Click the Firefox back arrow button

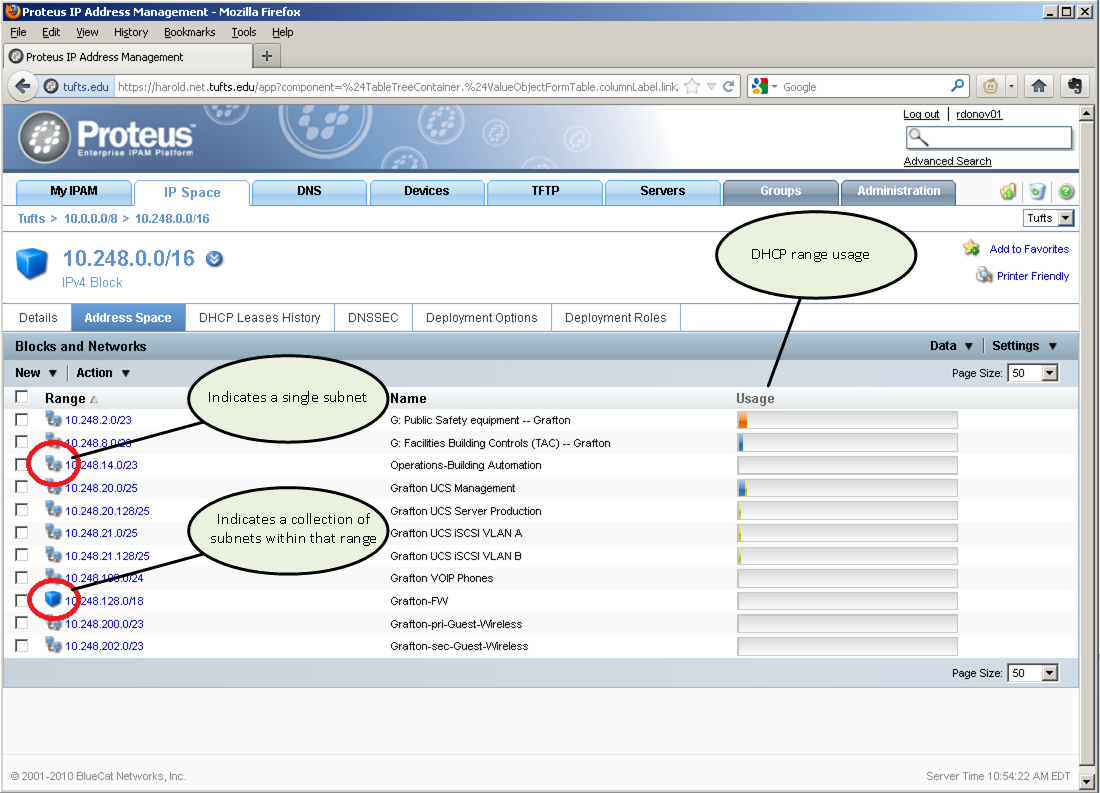click(x=22, y=86)
